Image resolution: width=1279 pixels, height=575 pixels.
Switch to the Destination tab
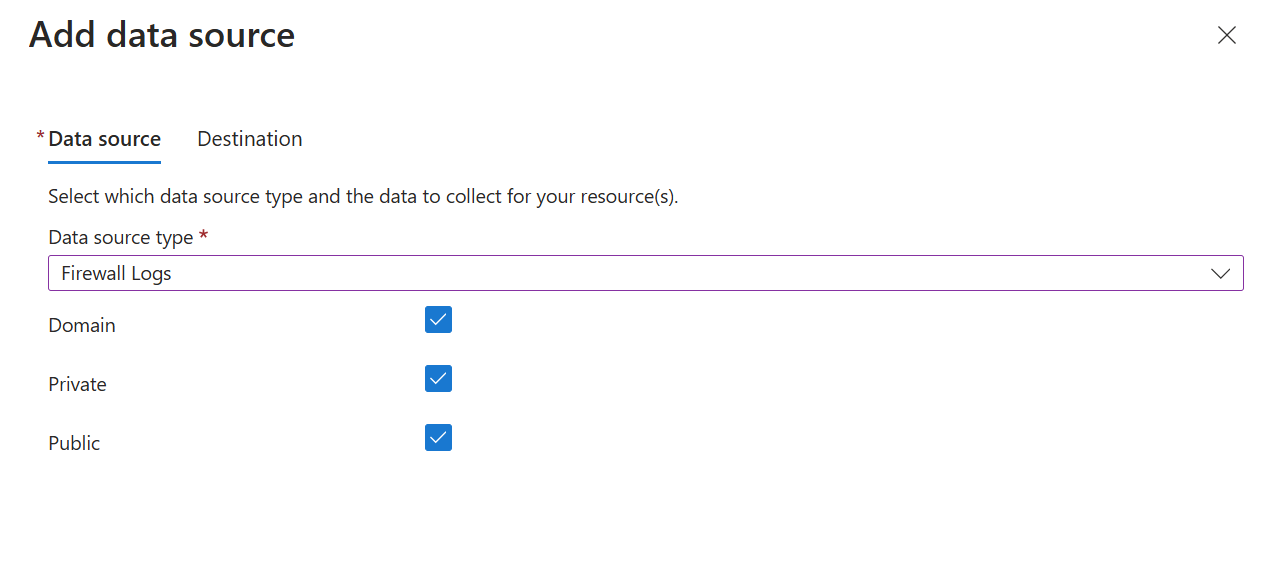point(250,139)
